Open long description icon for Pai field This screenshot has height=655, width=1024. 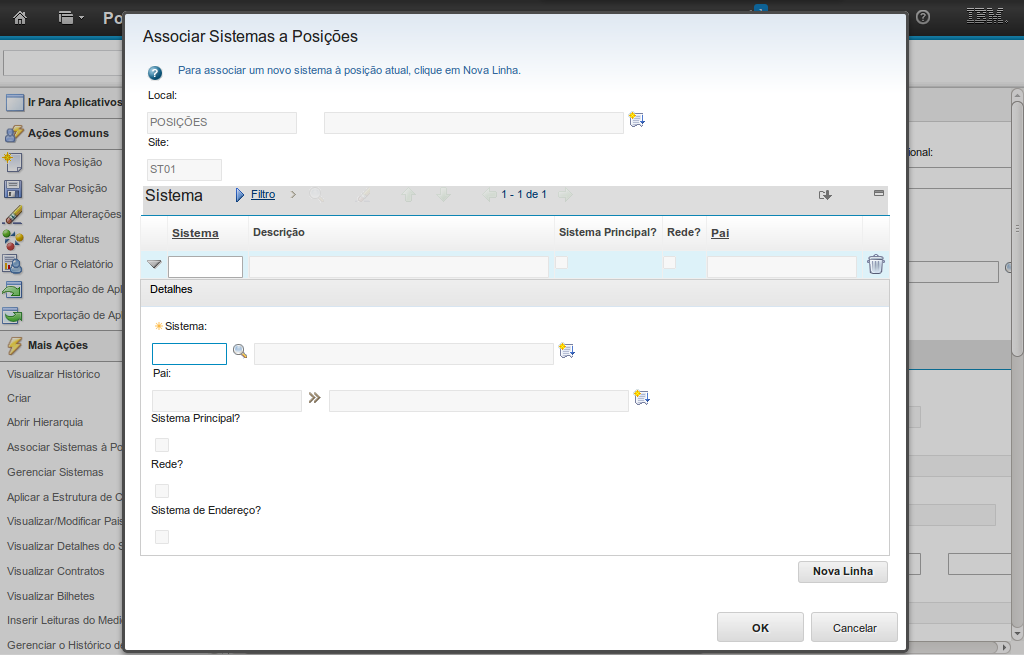tap(642, 397)
